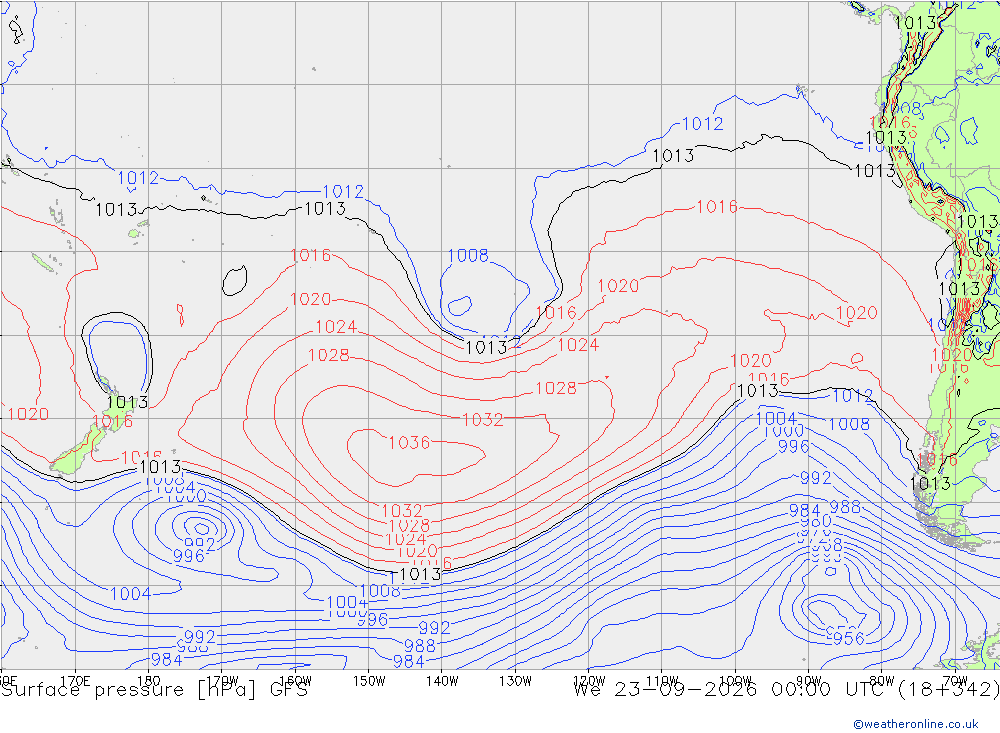Click the 180 longitude axis label
This screenshot has height=733, width=1000.
click(149, 681)
